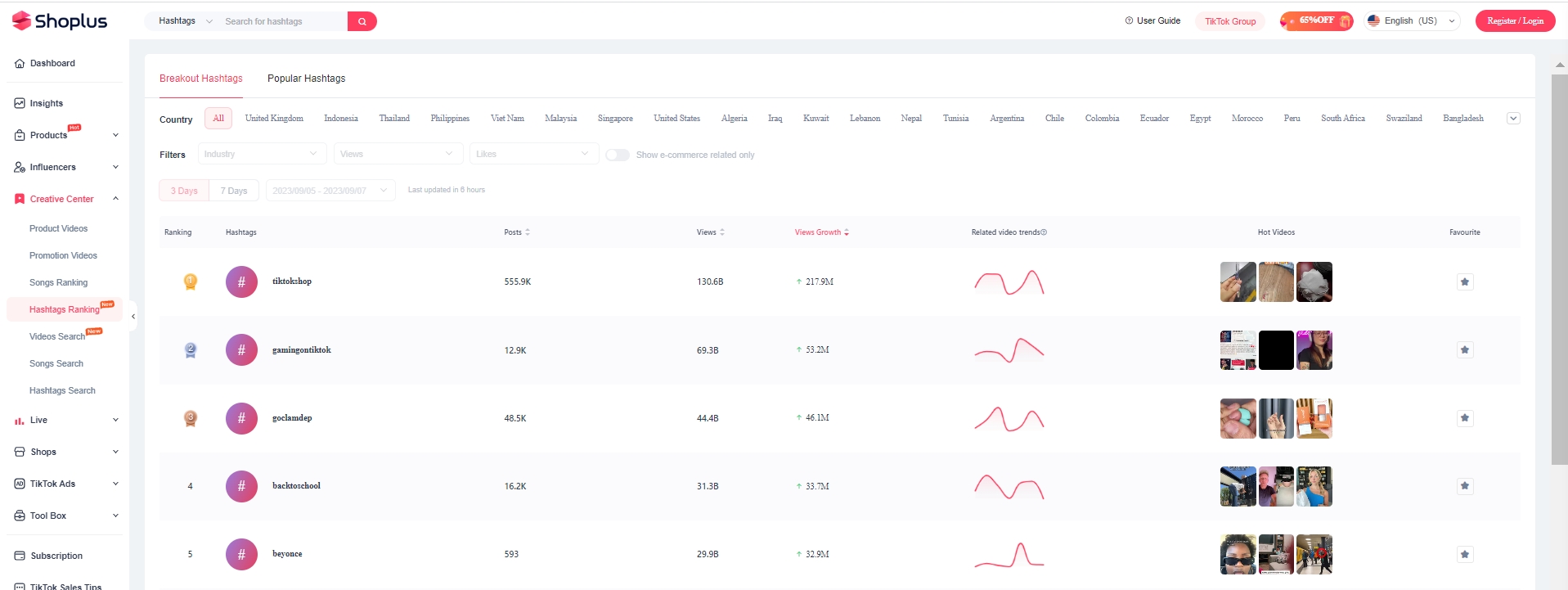1568x590 pixels.
Task: Click the 65%OFF promotion badge
Action: click(1317, 20)
